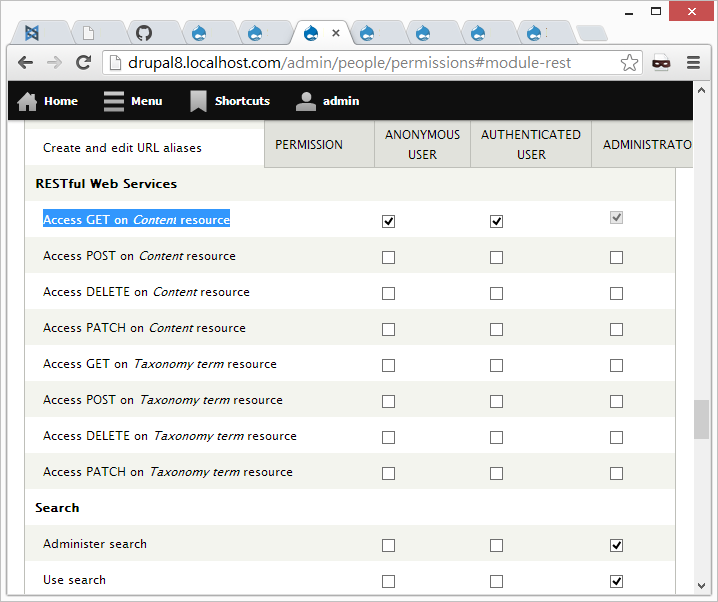The width and height of the screenshot is (718, 602).
Task: Click the incognito mask extension icon
Action: pos(661,63)
